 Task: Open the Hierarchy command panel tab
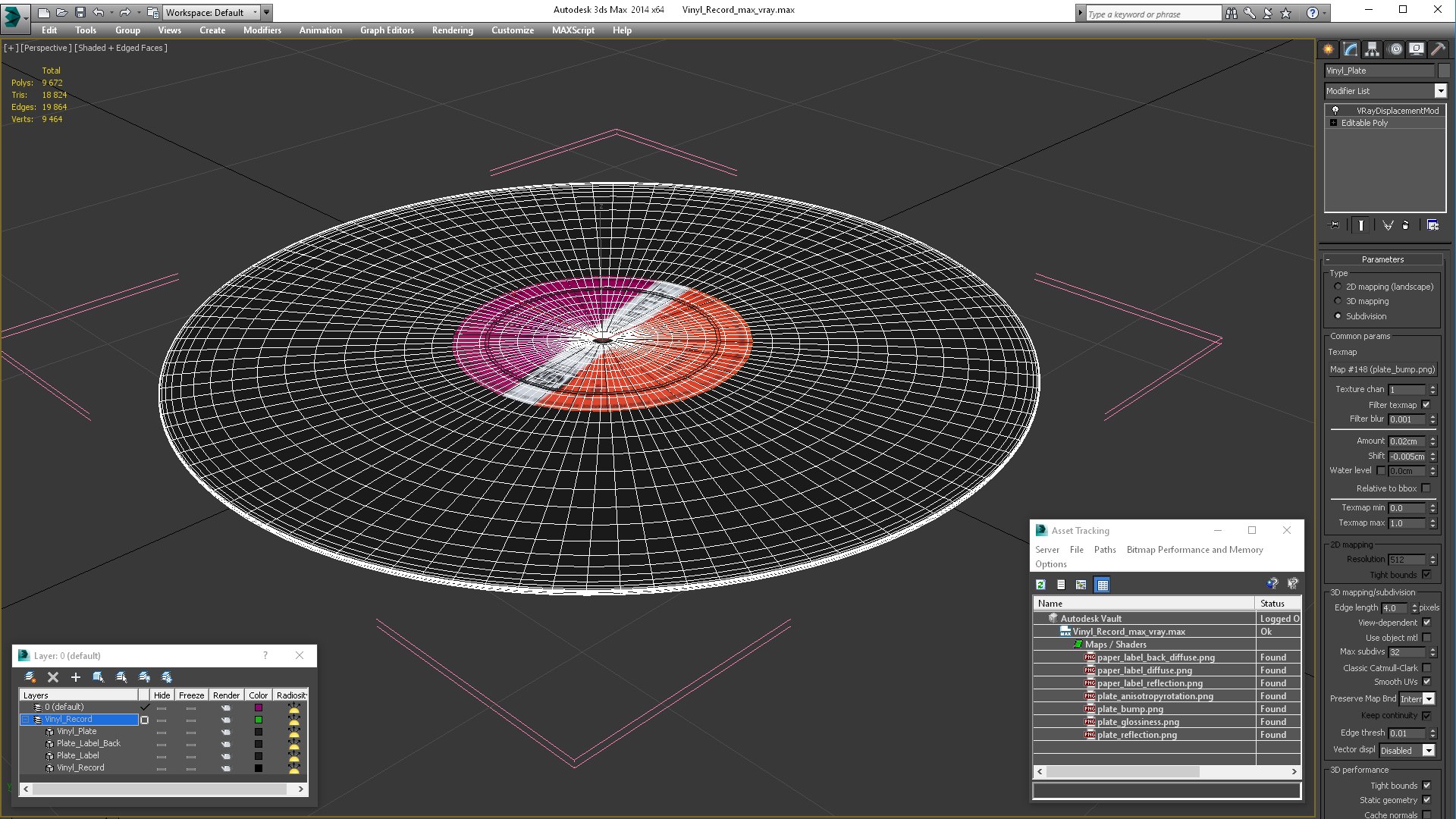(1372, 49)
